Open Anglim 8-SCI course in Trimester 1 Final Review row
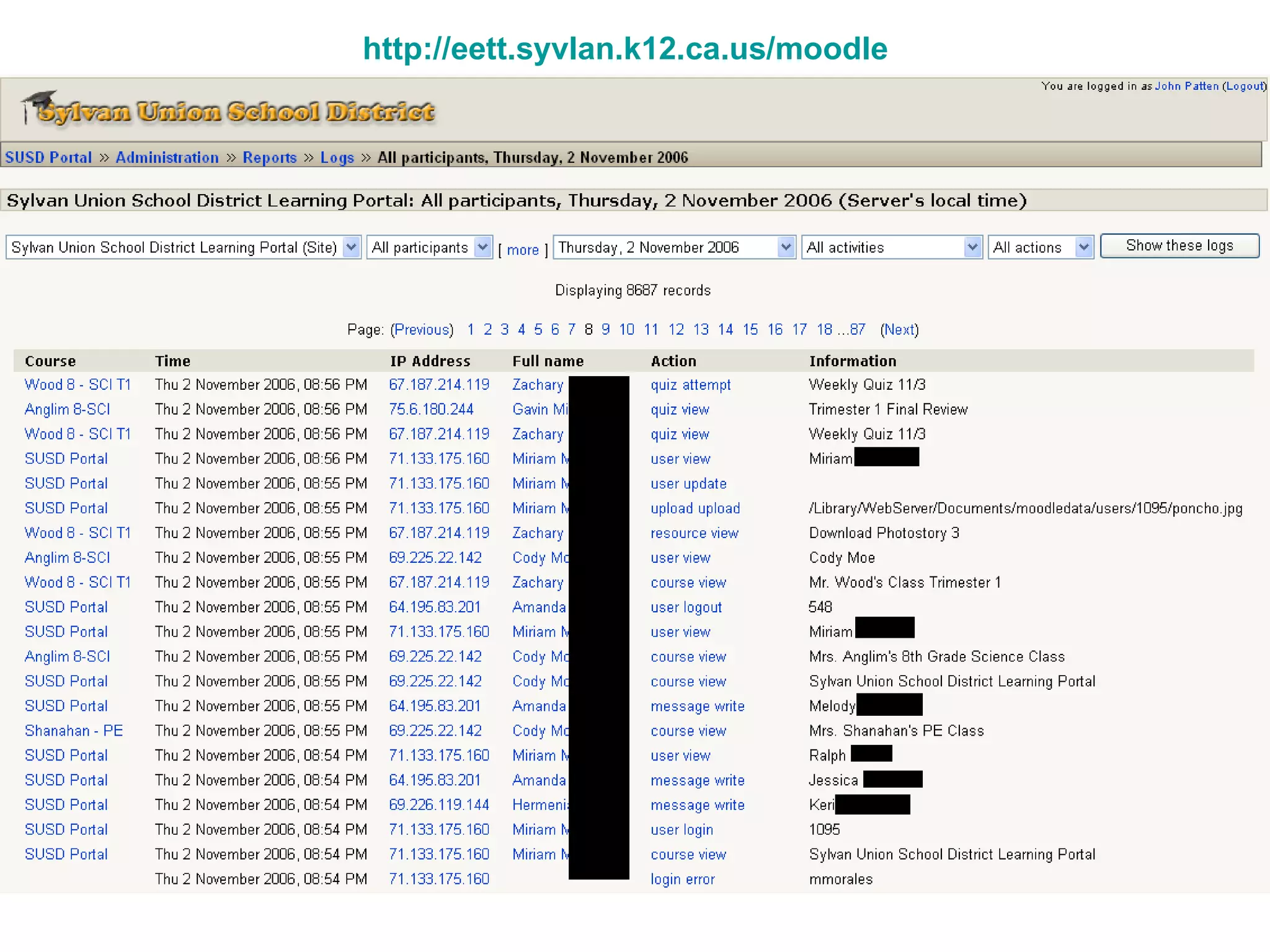The image size is (1270, 952). point(68,409)
